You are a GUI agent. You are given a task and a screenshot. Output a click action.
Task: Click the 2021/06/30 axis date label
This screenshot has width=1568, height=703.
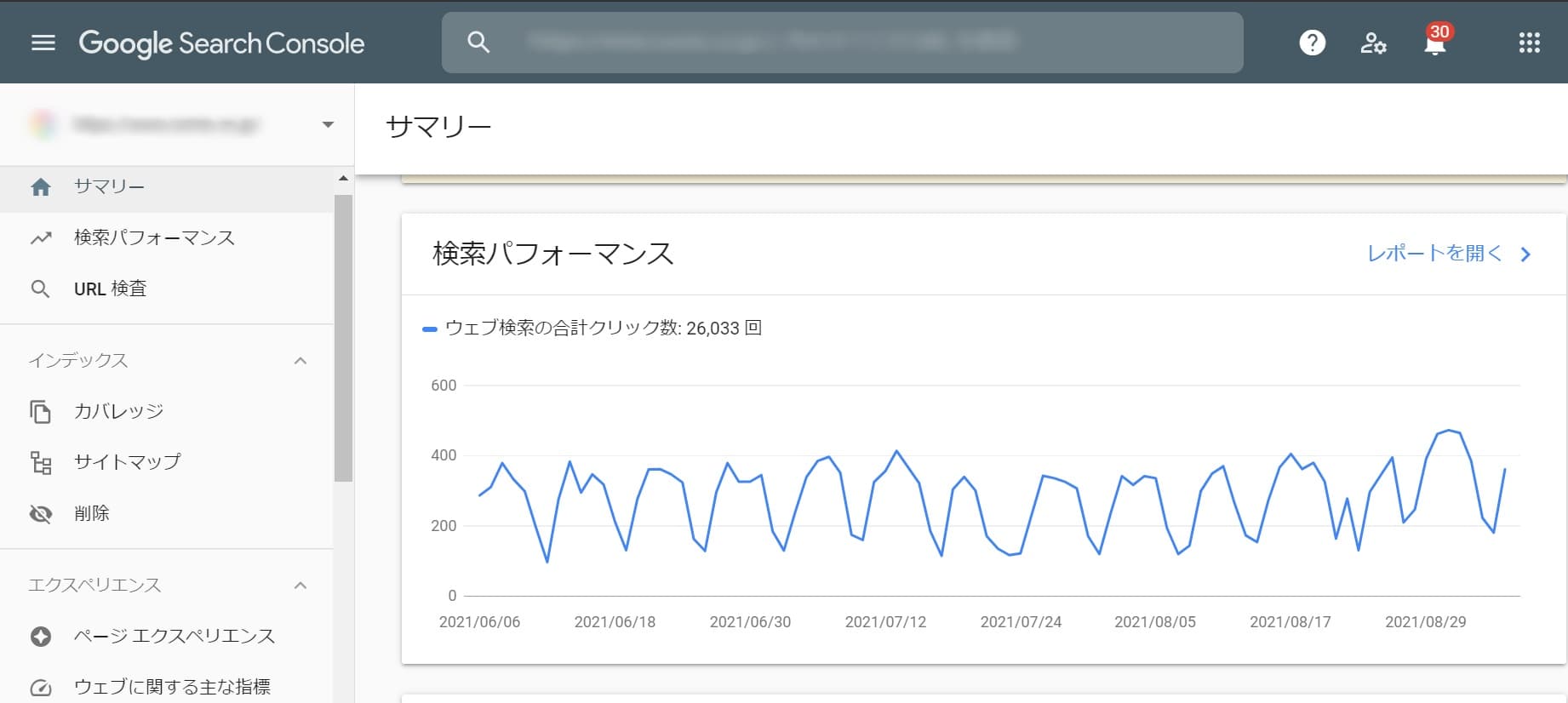pos(750,622)
